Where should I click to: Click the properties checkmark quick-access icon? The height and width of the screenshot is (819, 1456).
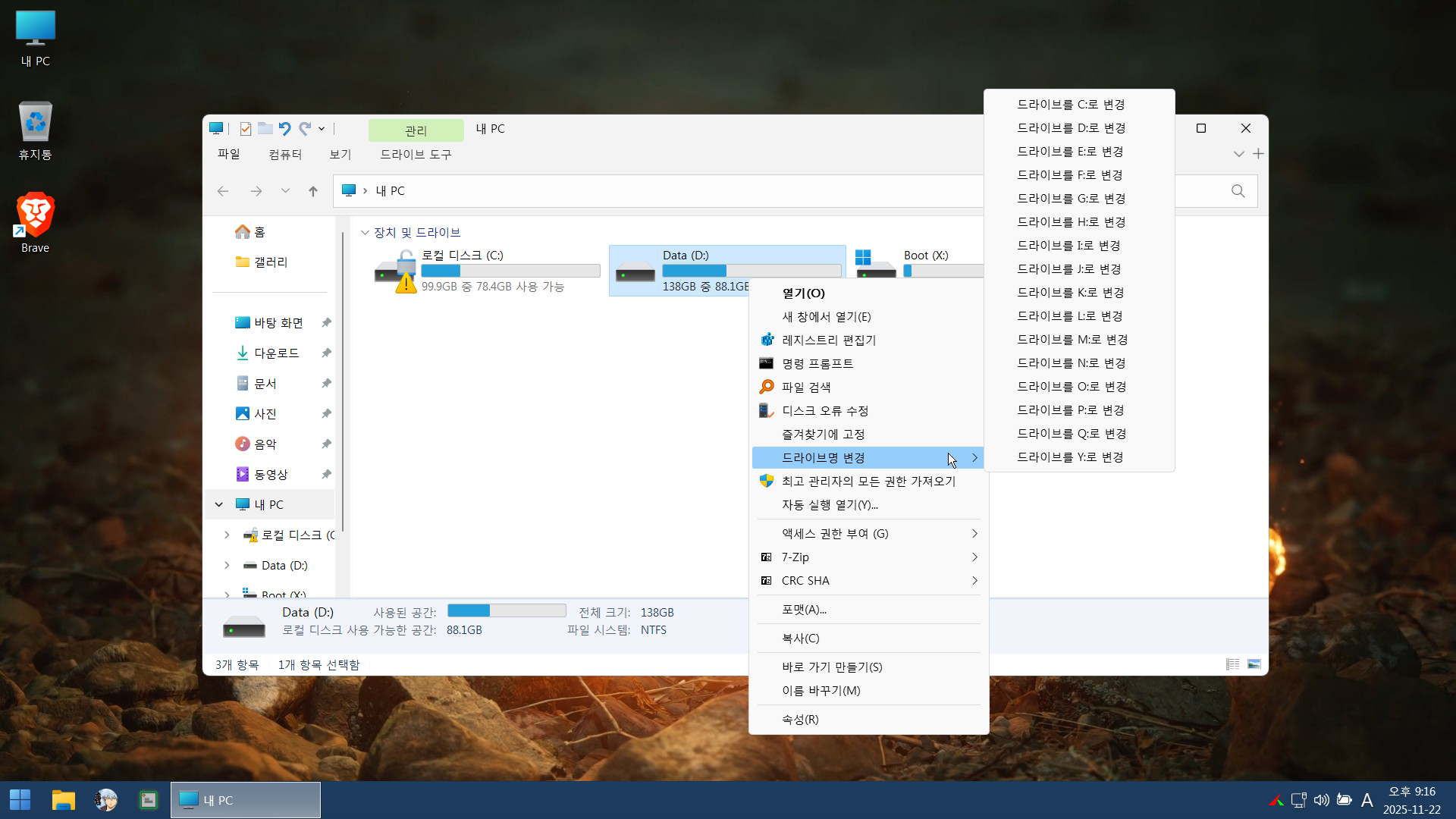coord(245,129)
